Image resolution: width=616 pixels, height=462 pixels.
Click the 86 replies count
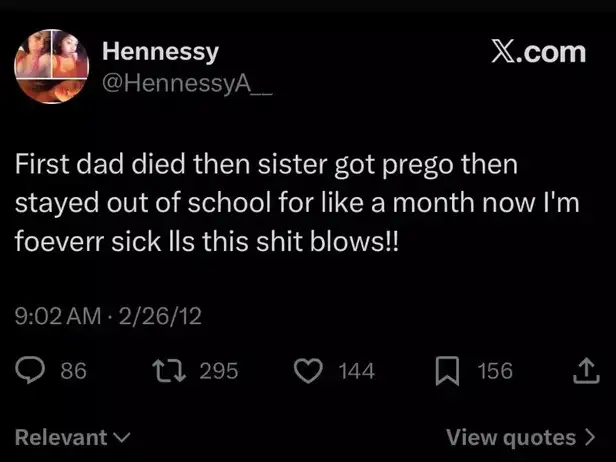[x=73, y=371]
